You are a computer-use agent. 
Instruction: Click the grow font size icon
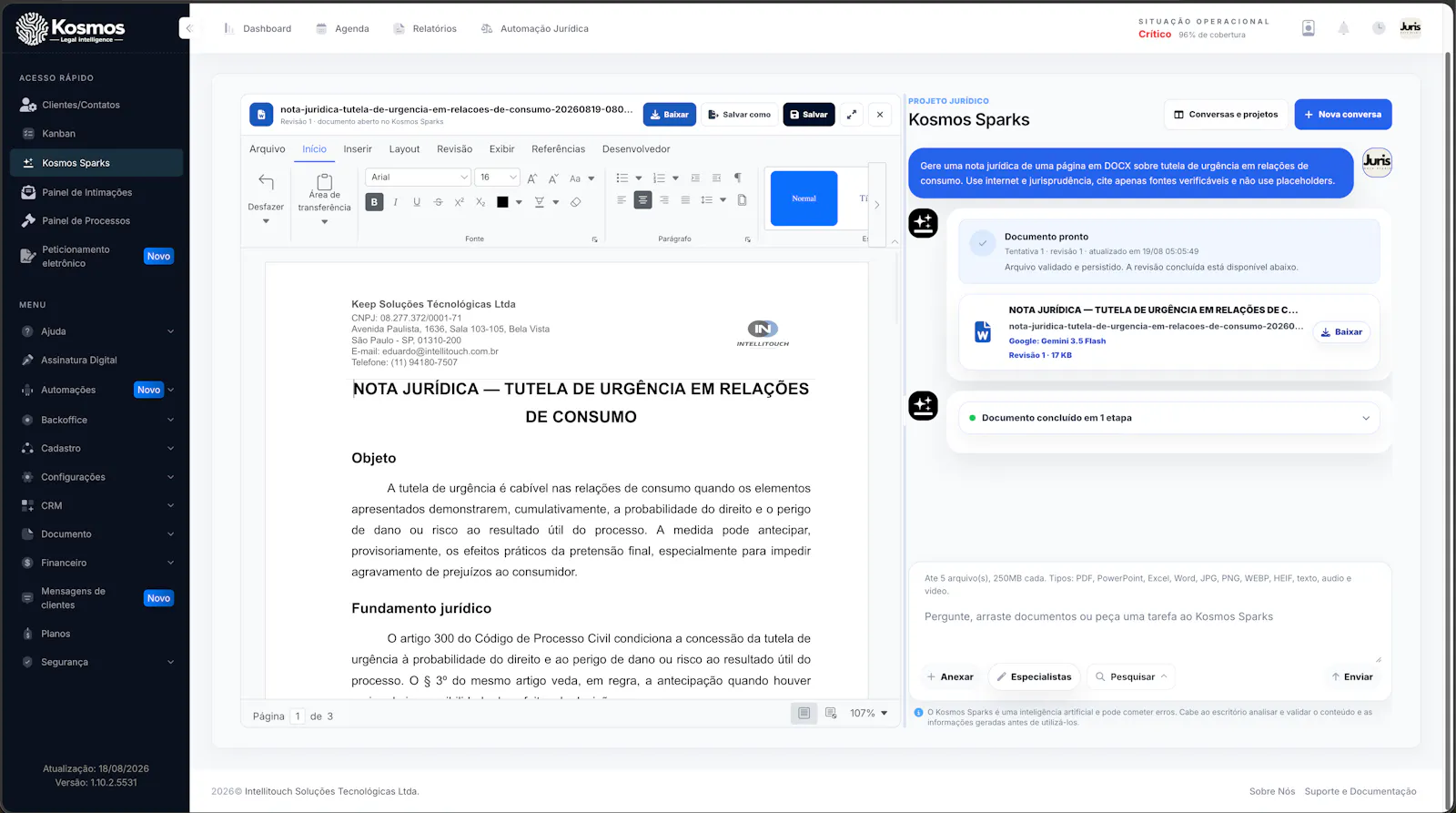pos(532,178)
